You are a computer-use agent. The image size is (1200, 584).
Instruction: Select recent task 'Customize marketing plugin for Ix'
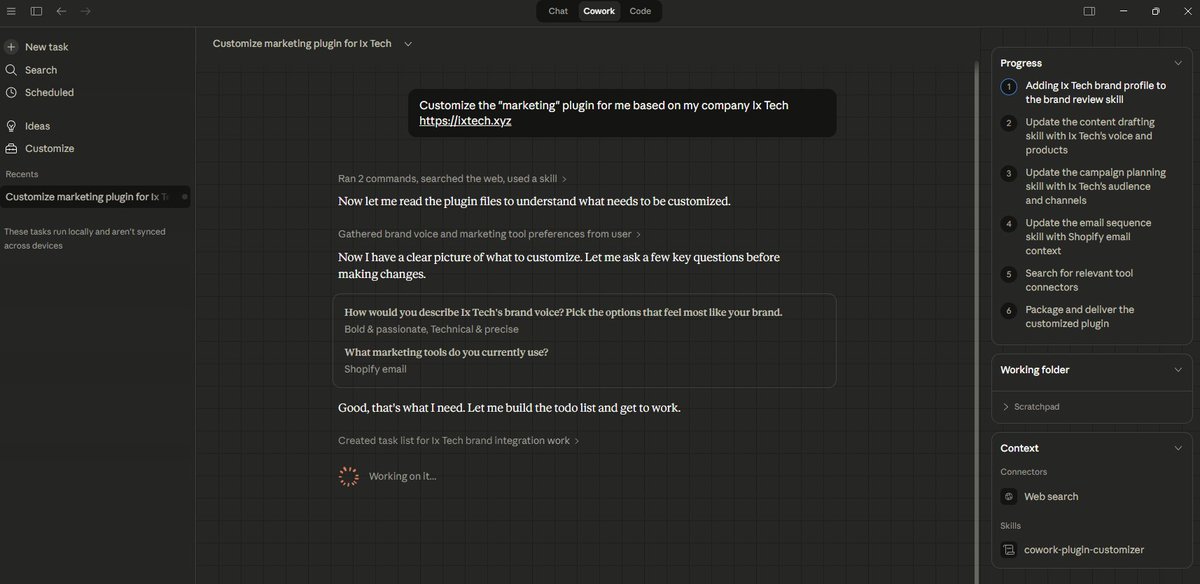tap(96, 197)
